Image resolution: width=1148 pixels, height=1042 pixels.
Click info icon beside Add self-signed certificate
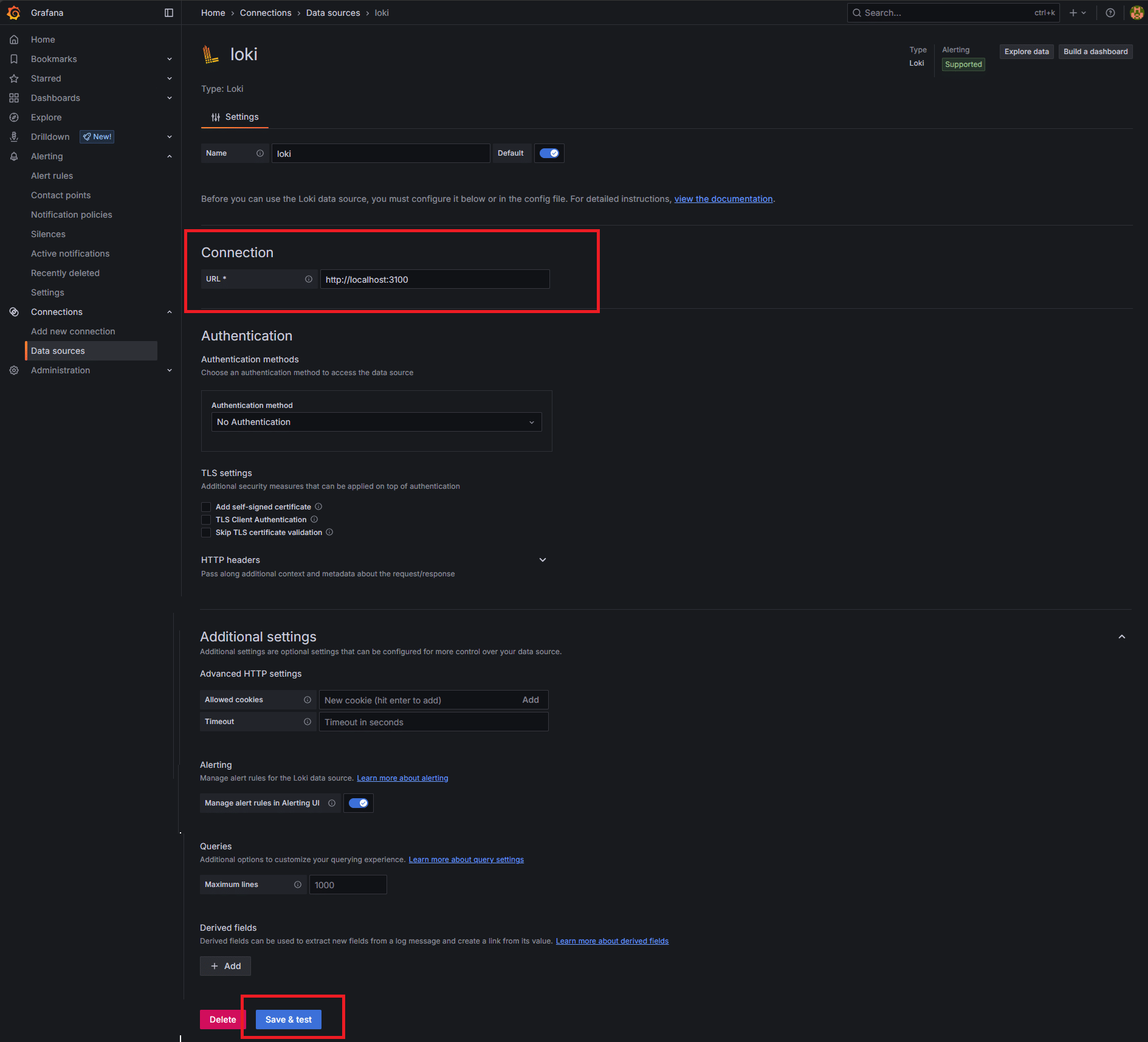318,506
